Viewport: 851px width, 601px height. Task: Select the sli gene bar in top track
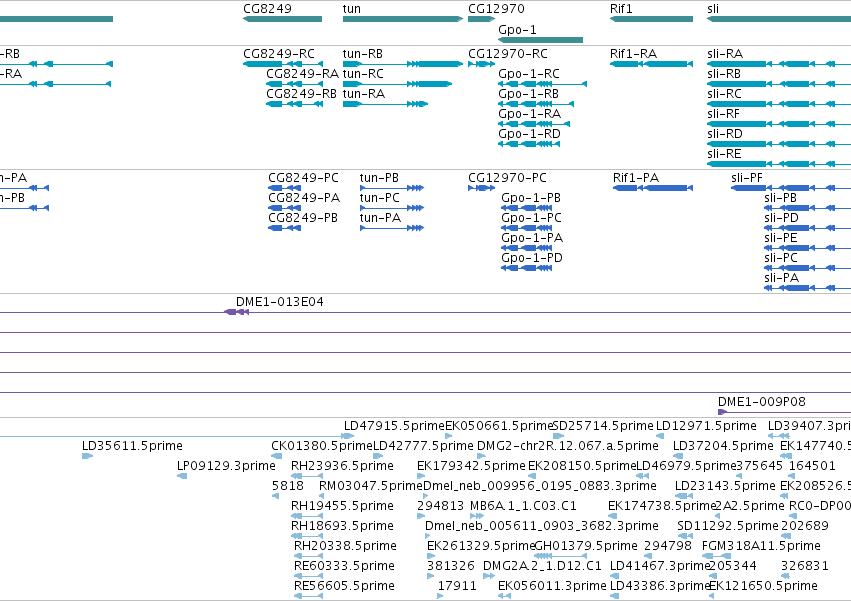coord(779,19)
